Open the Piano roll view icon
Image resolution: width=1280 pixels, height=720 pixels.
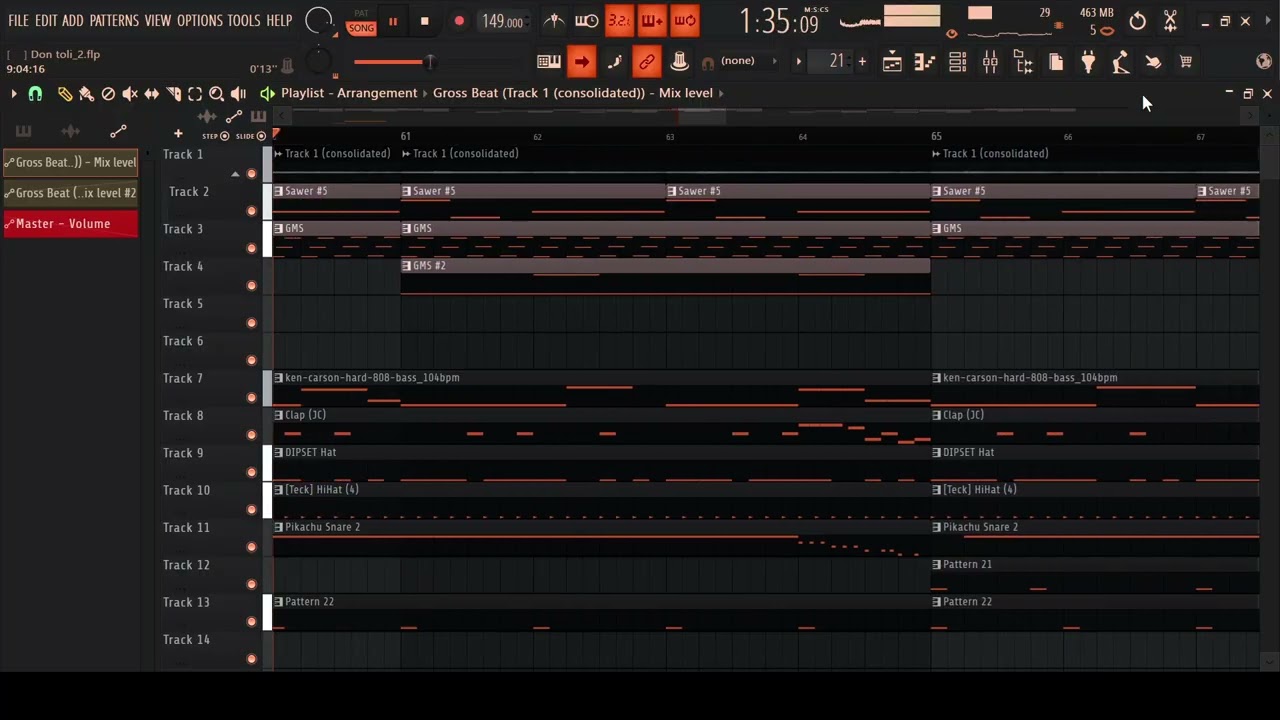(924, 62)
